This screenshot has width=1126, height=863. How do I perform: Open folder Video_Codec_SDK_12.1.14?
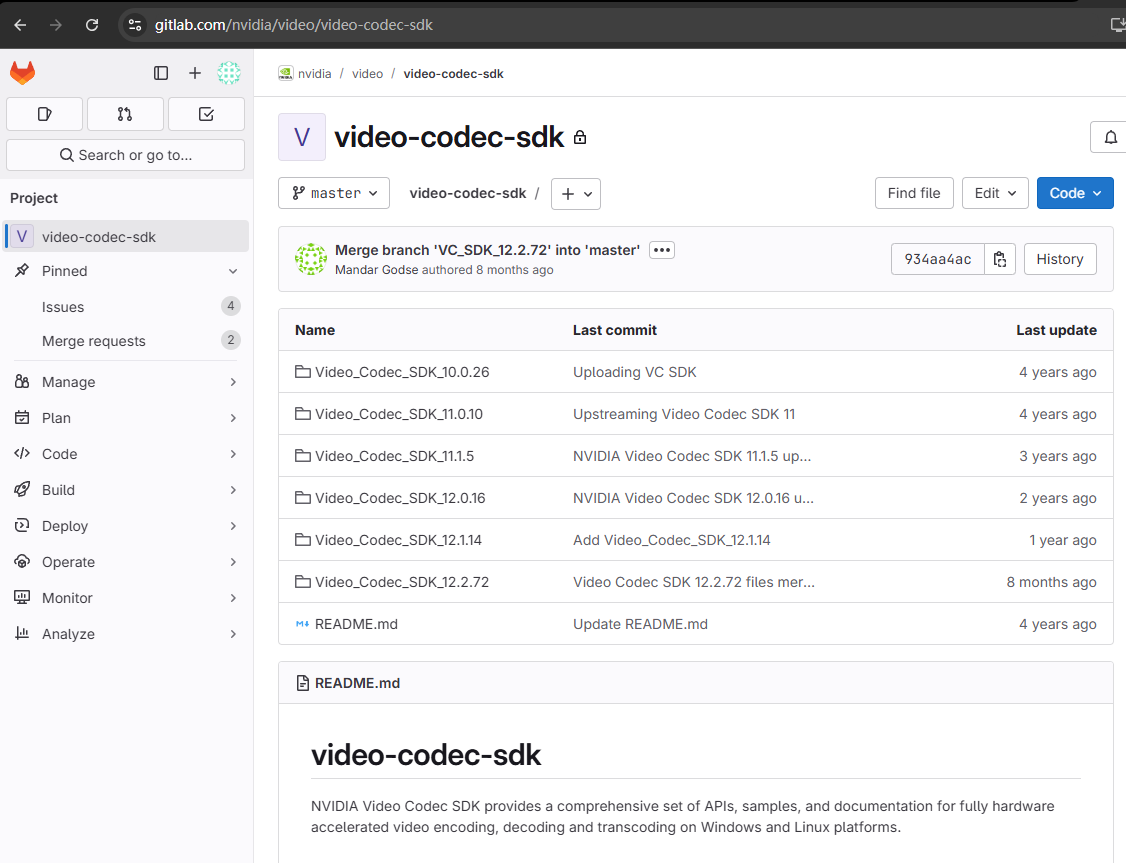click(399, 540)
